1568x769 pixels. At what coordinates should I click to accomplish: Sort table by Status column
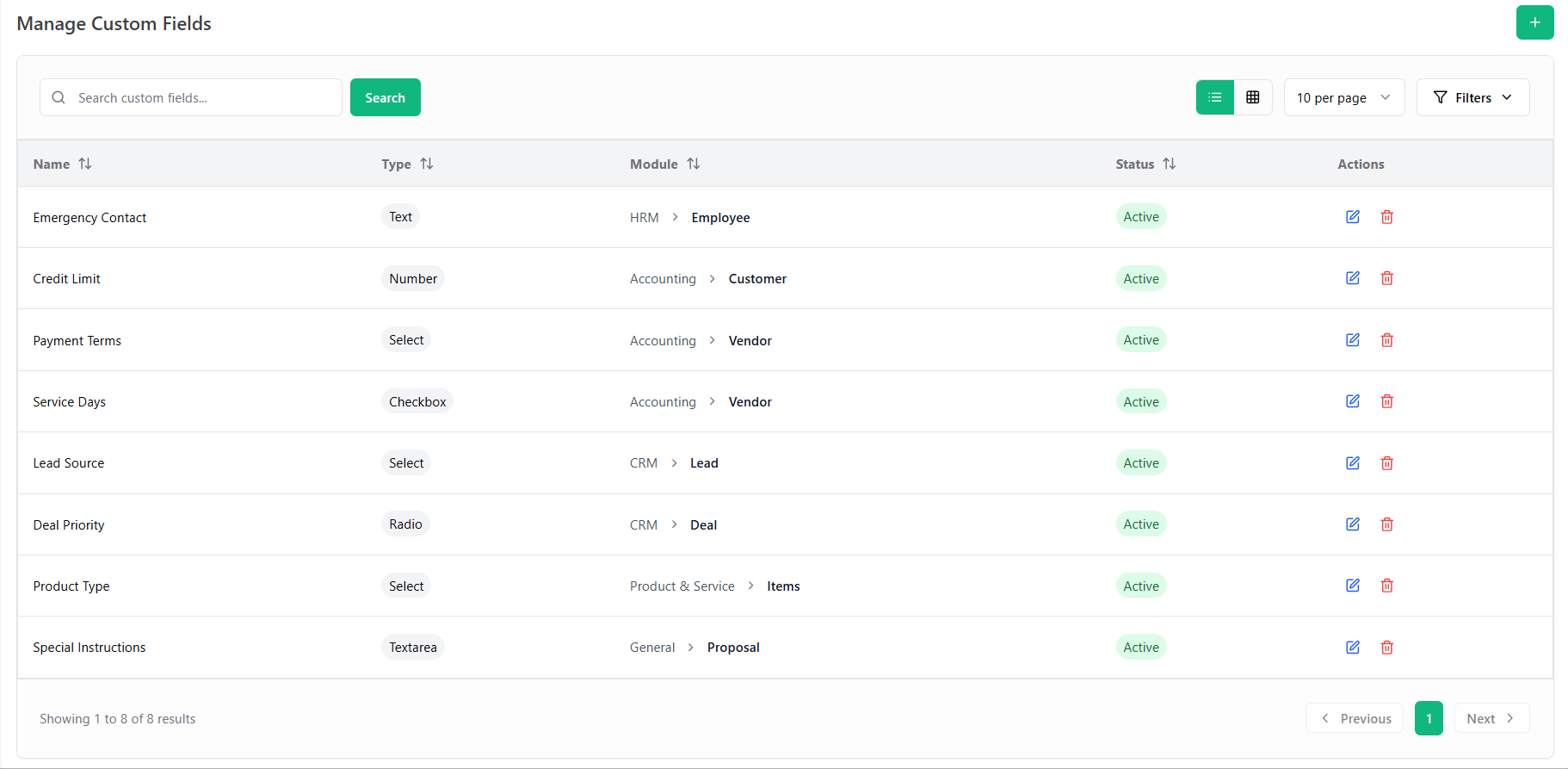tap(1145, 164)
